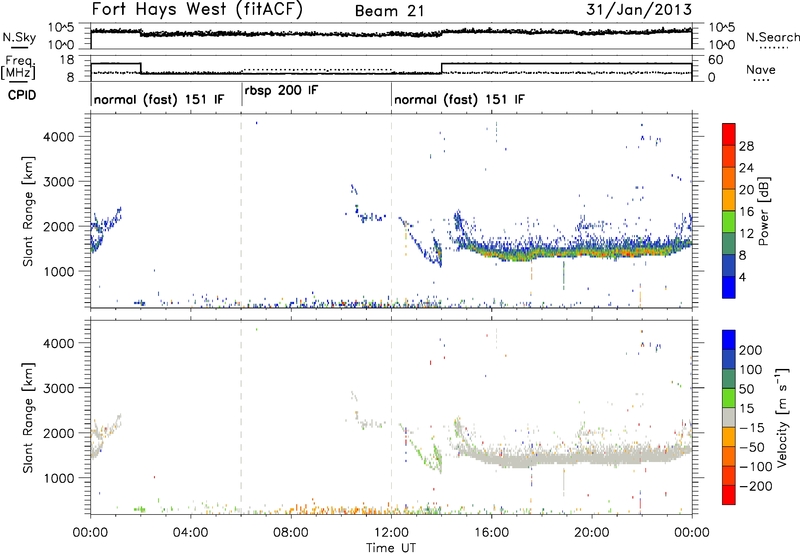Click the 'Slant Range [km]' label of the velocity panel
800x554 pixels.
pyautogui.click(x=28, y=417)
